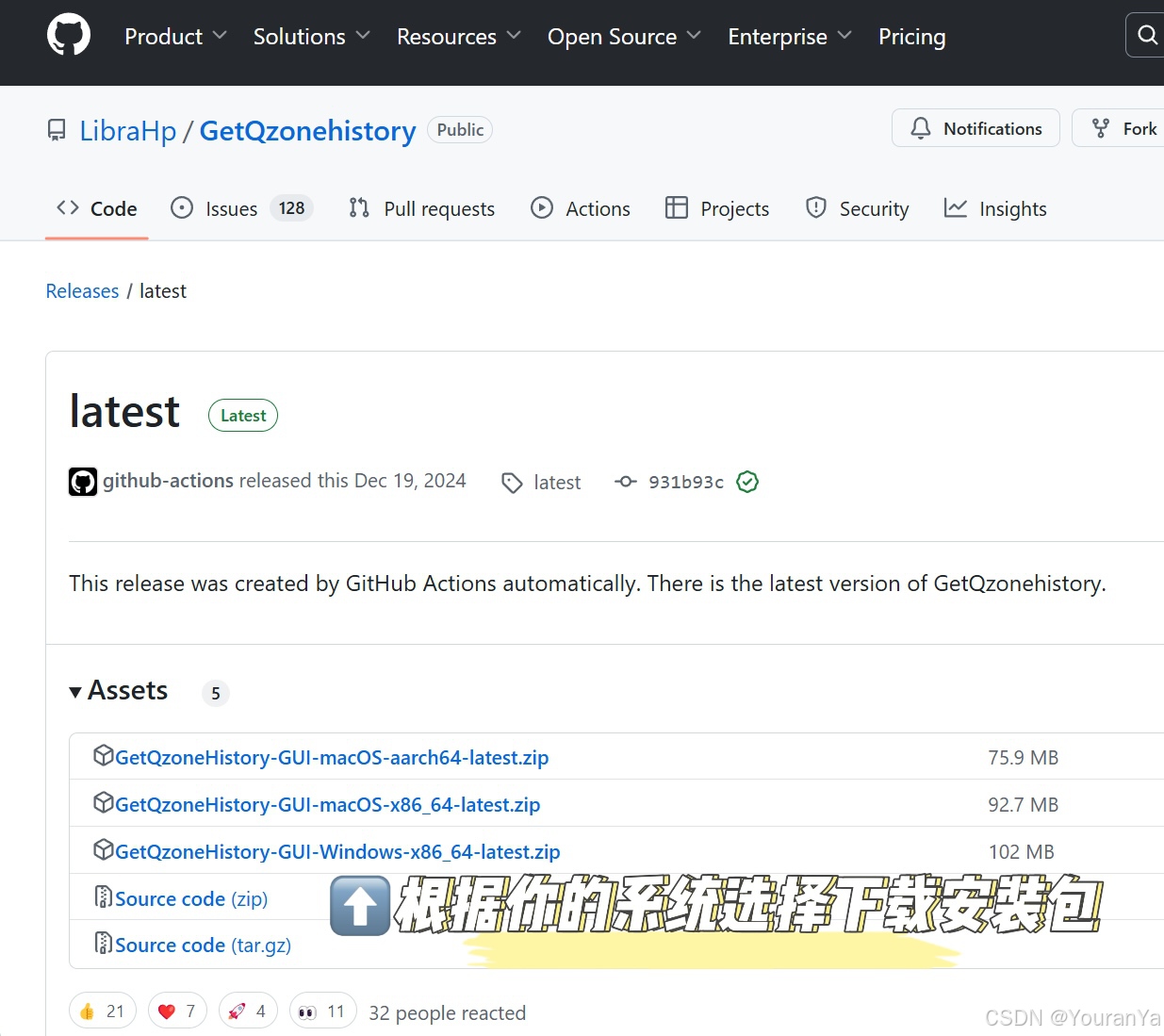Download Source code (zip)
This screenshot has width=1164, height=1036.
tap(191, 898)
